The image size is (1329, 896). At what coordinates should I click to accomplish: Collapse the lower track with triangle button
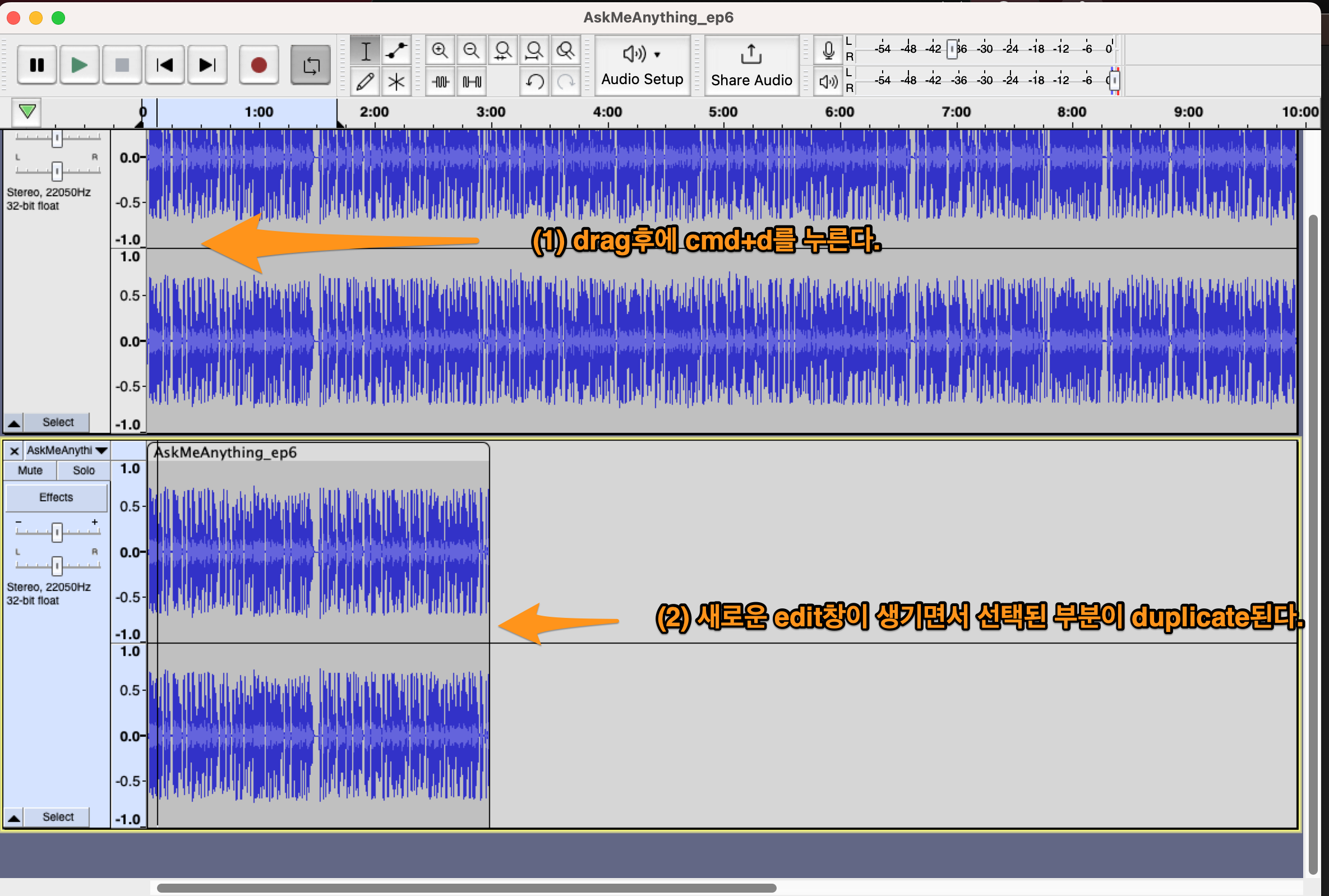click(14, 818)
